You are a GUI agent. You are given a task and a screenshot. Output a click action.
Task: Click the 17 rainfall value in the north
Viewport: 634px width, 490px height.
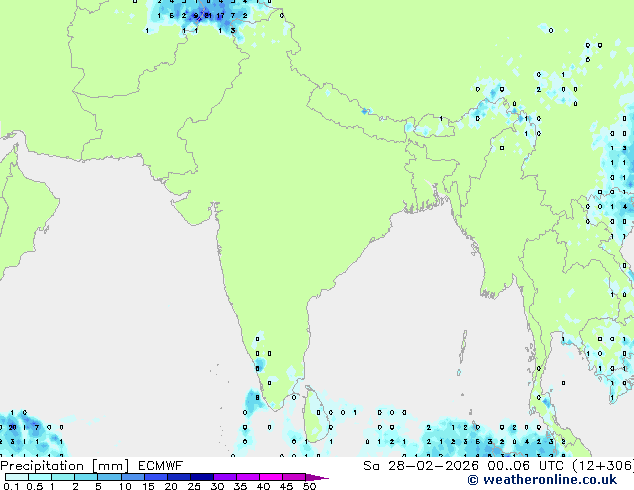[x=220, y=16]
